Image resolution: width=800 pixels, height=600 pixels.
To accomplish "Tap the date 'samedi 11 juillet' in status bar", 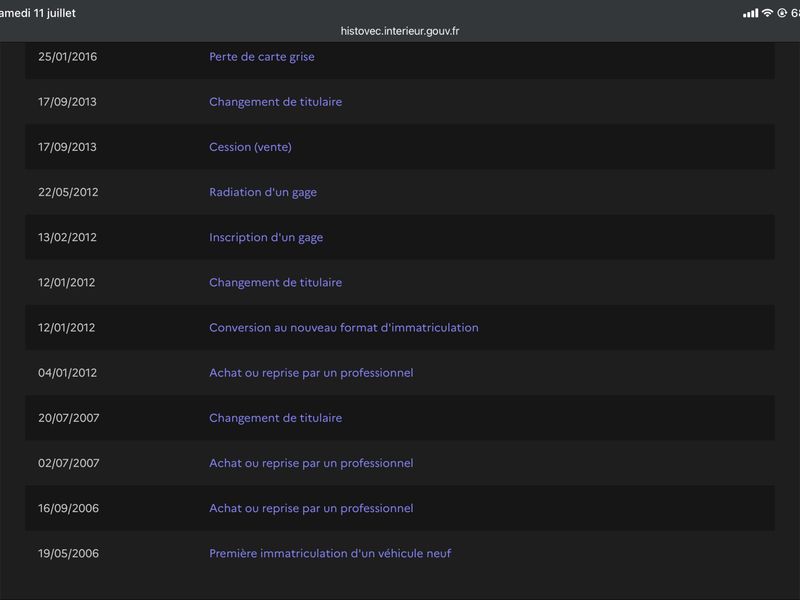I will click(38, 13).
